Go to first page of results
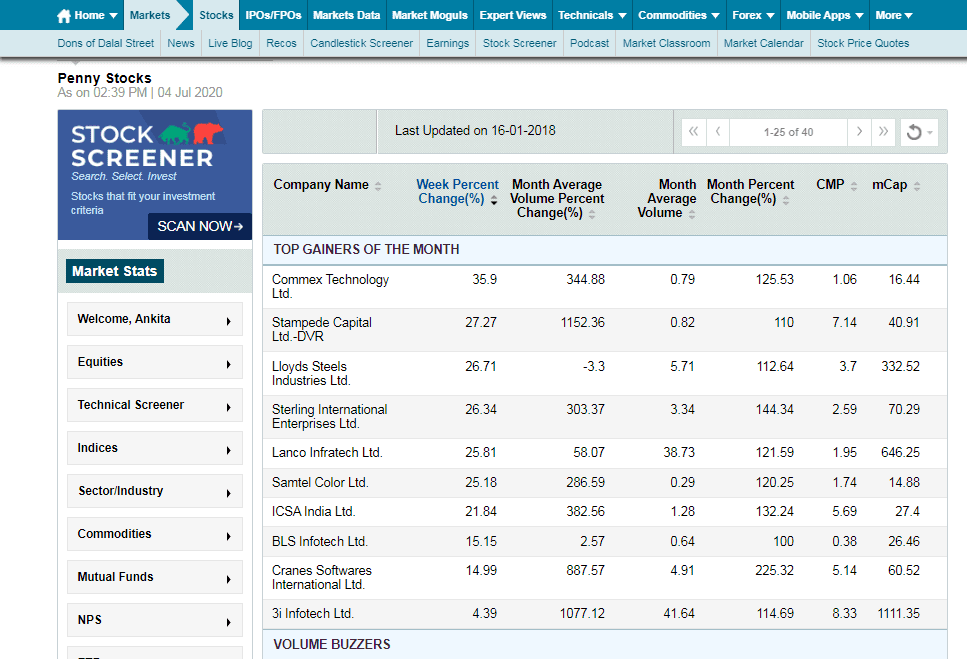Screen dimensions: 967x659 [x=694, y=132]
